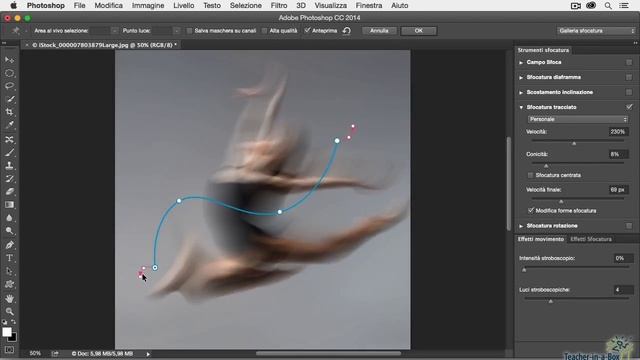Enable Sfocatura centrata checkbox

531,175
